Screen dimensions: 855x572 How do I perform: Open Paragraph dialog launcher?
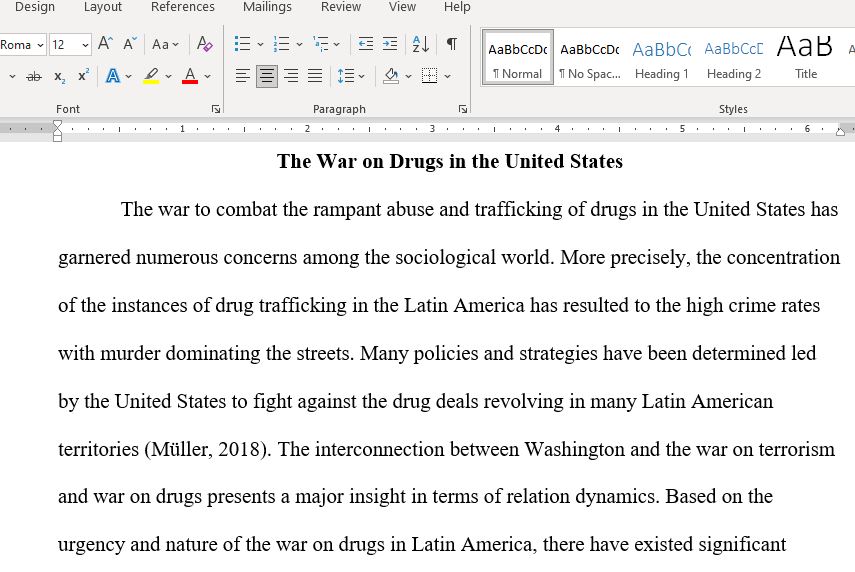(x=463, y=109)
